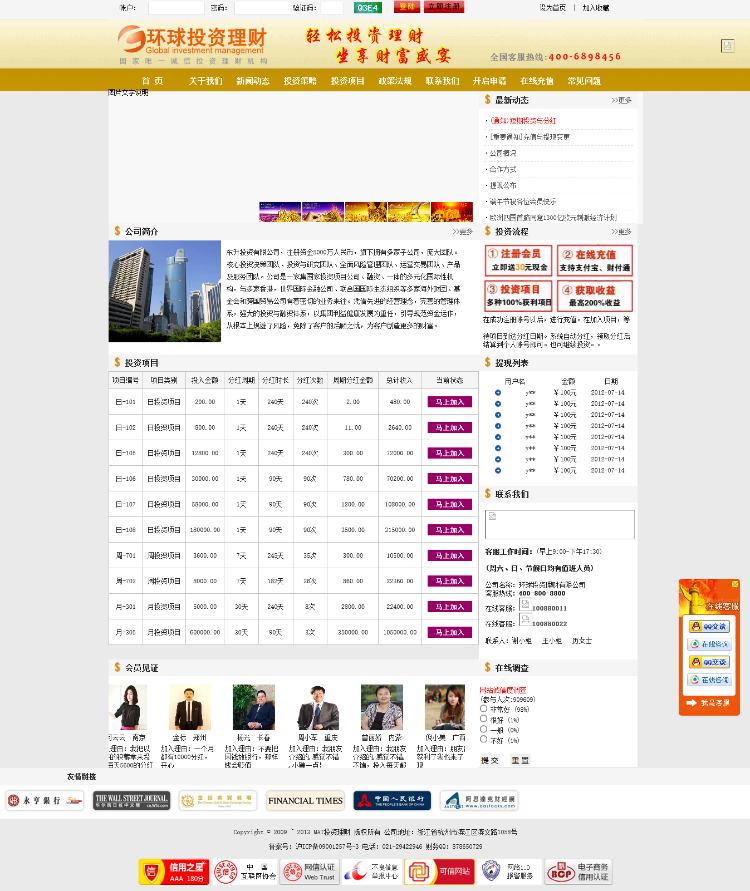Viewport: 750px width, 891px height.
Task: Click the 400-800-8800 hotline number text
Action: coord(541,593)
